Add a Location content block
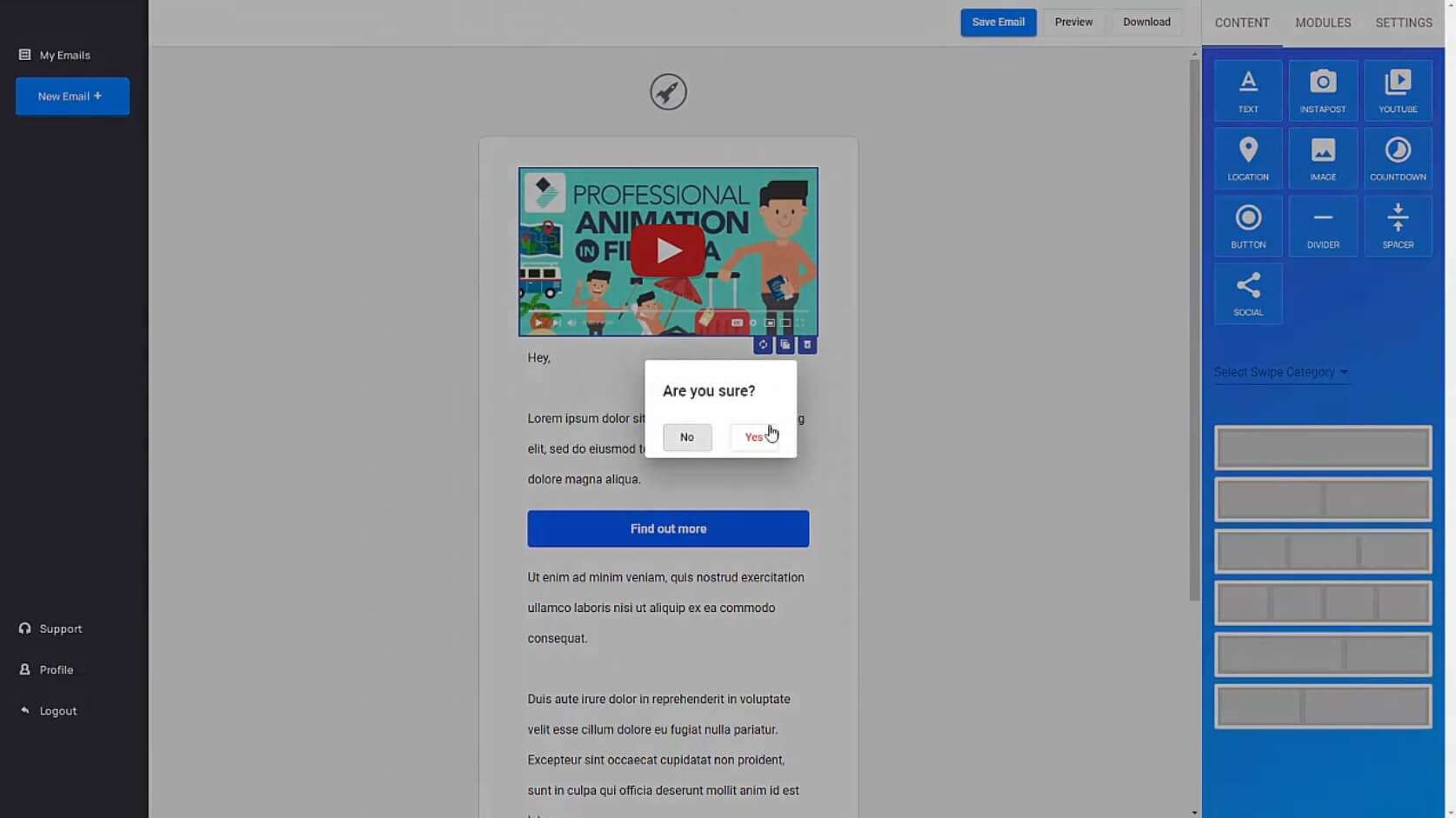This screenshot has width=1456, height=818. [1248, 158]
